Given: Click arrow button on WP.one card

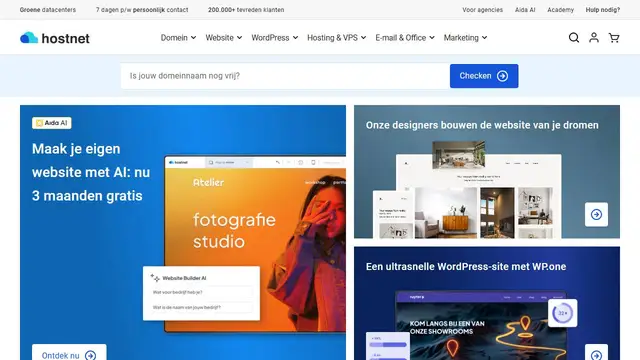Looking at the screenshot, I should coord(596,353).
